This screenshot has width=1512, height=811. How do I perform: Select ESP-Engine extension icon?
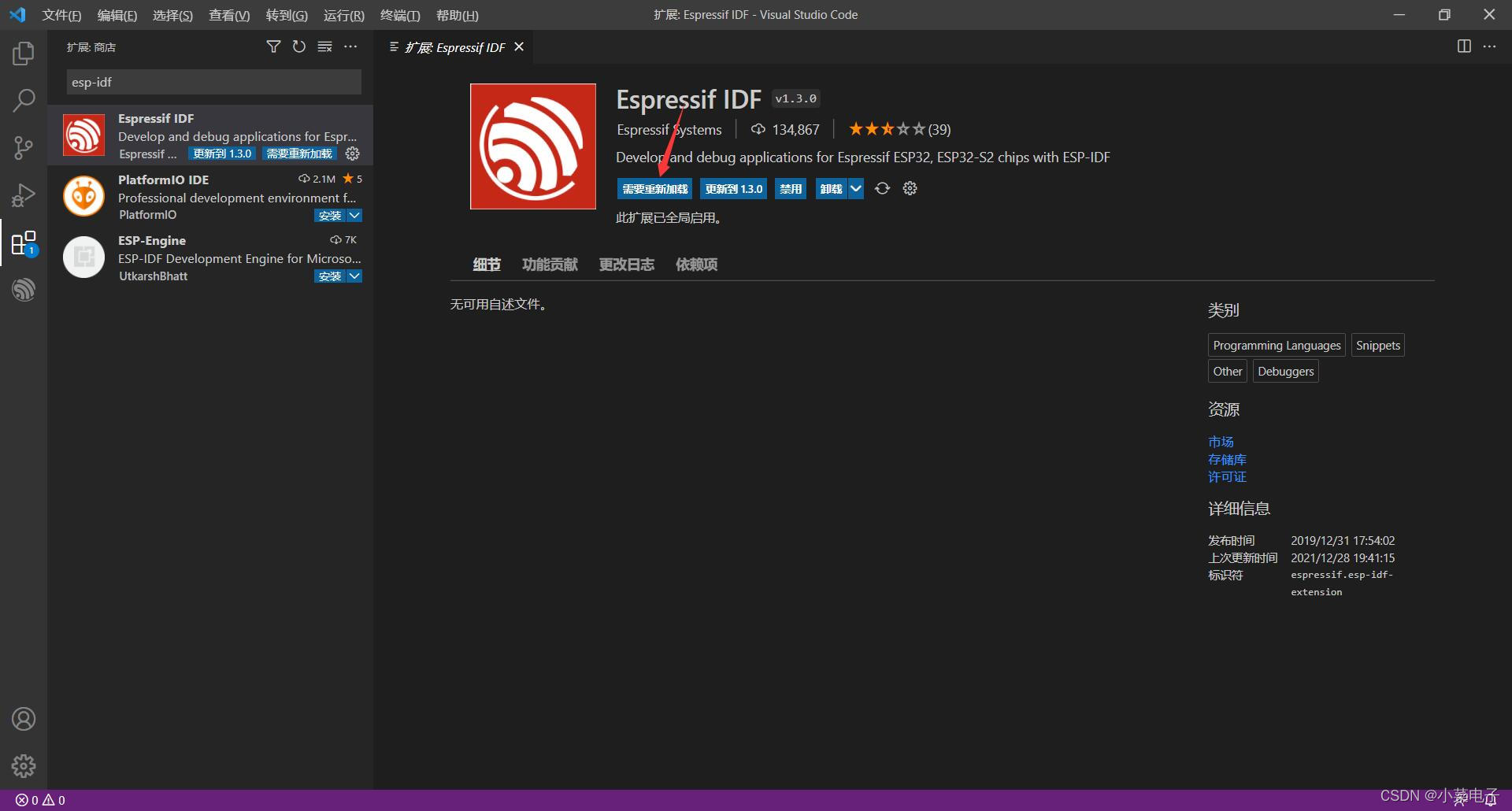(83, 257)
